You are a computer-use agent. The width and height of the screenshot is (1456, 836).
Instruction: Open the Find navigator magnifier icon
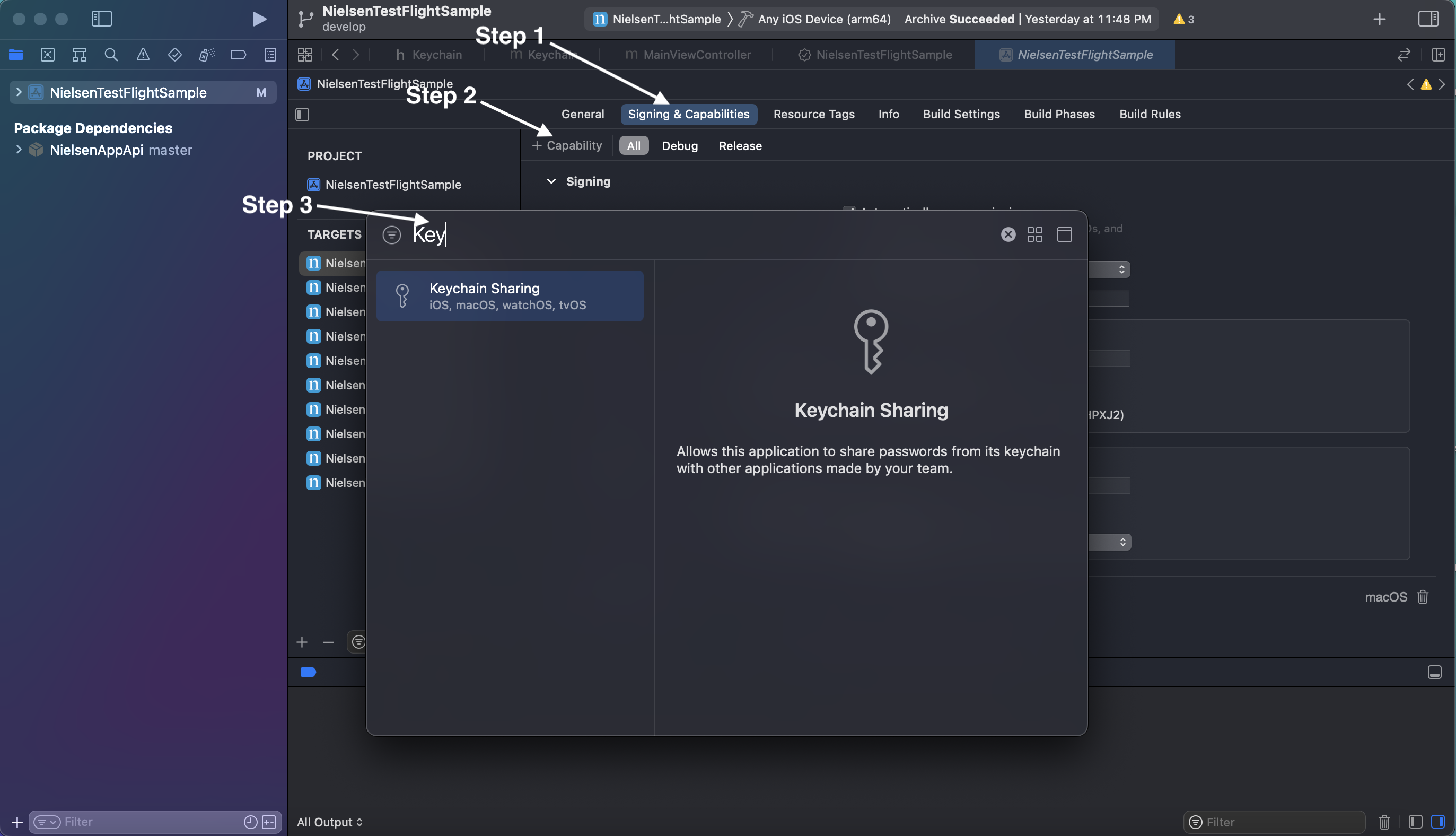(x=111, y=55)
